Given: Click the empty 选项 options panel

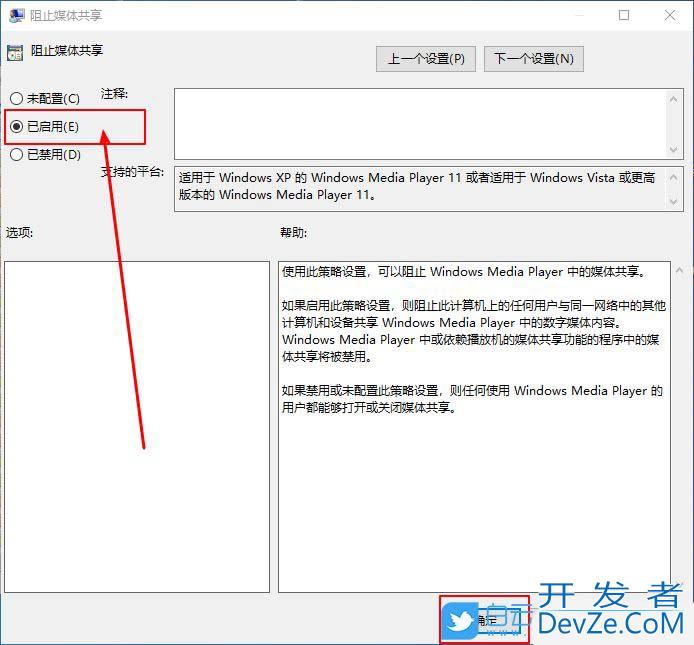Looking at the screenshot, I should (x=137, y=427).
